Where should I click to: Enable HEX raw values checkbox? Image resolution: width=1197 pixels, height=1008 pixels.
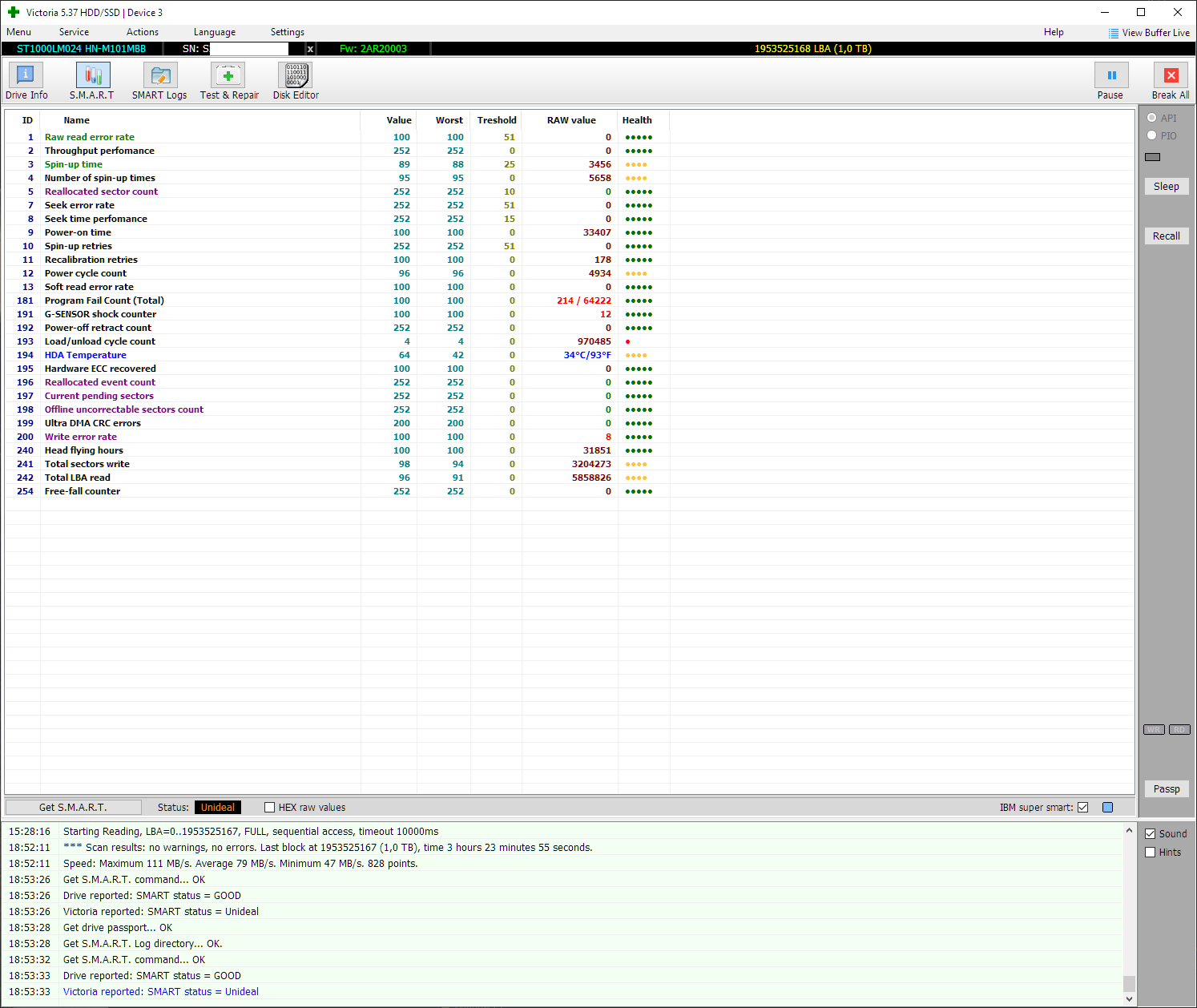270,808
